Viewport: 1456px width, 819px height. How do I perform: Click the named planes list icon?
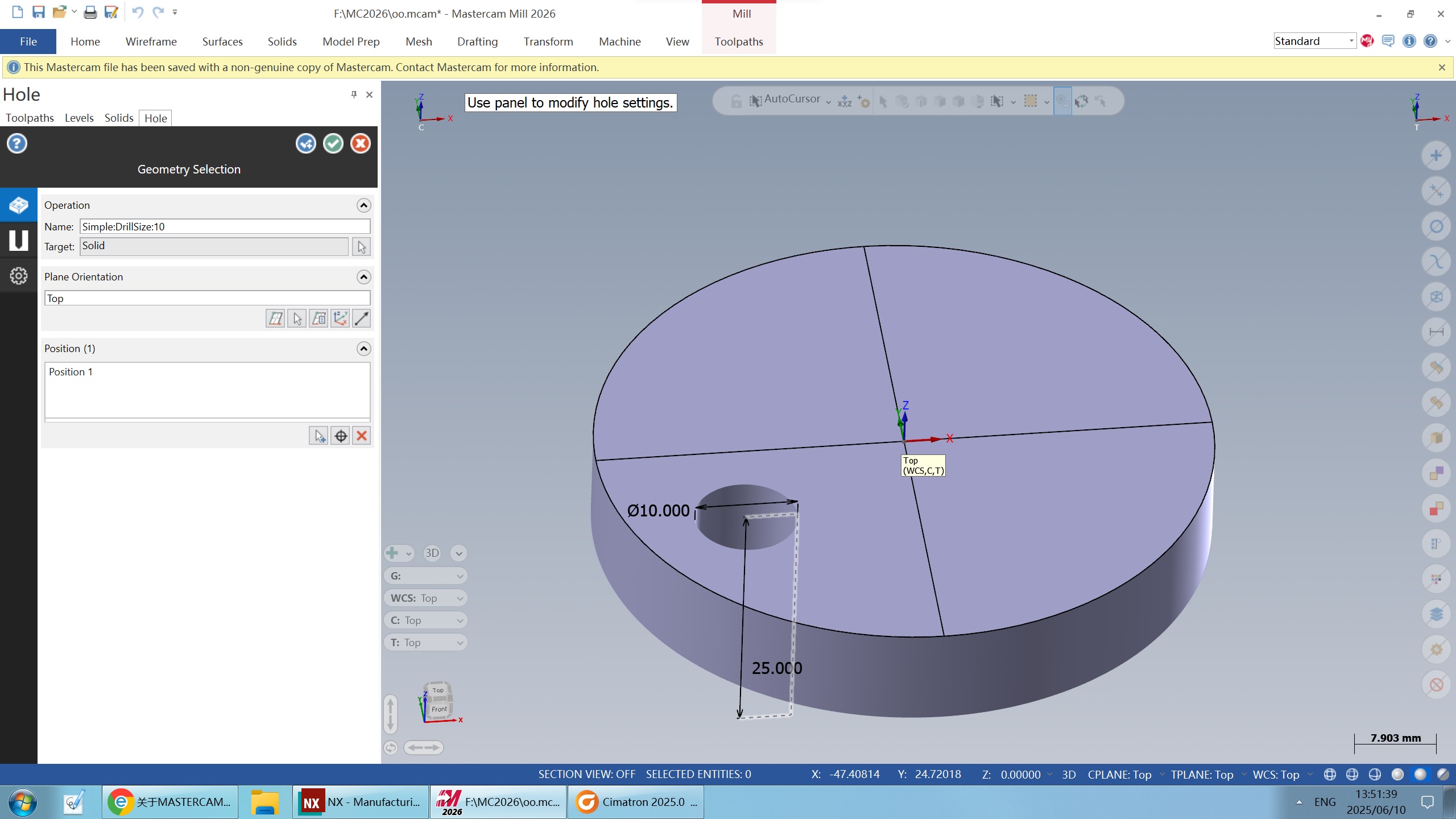click(x=318, y=318)
